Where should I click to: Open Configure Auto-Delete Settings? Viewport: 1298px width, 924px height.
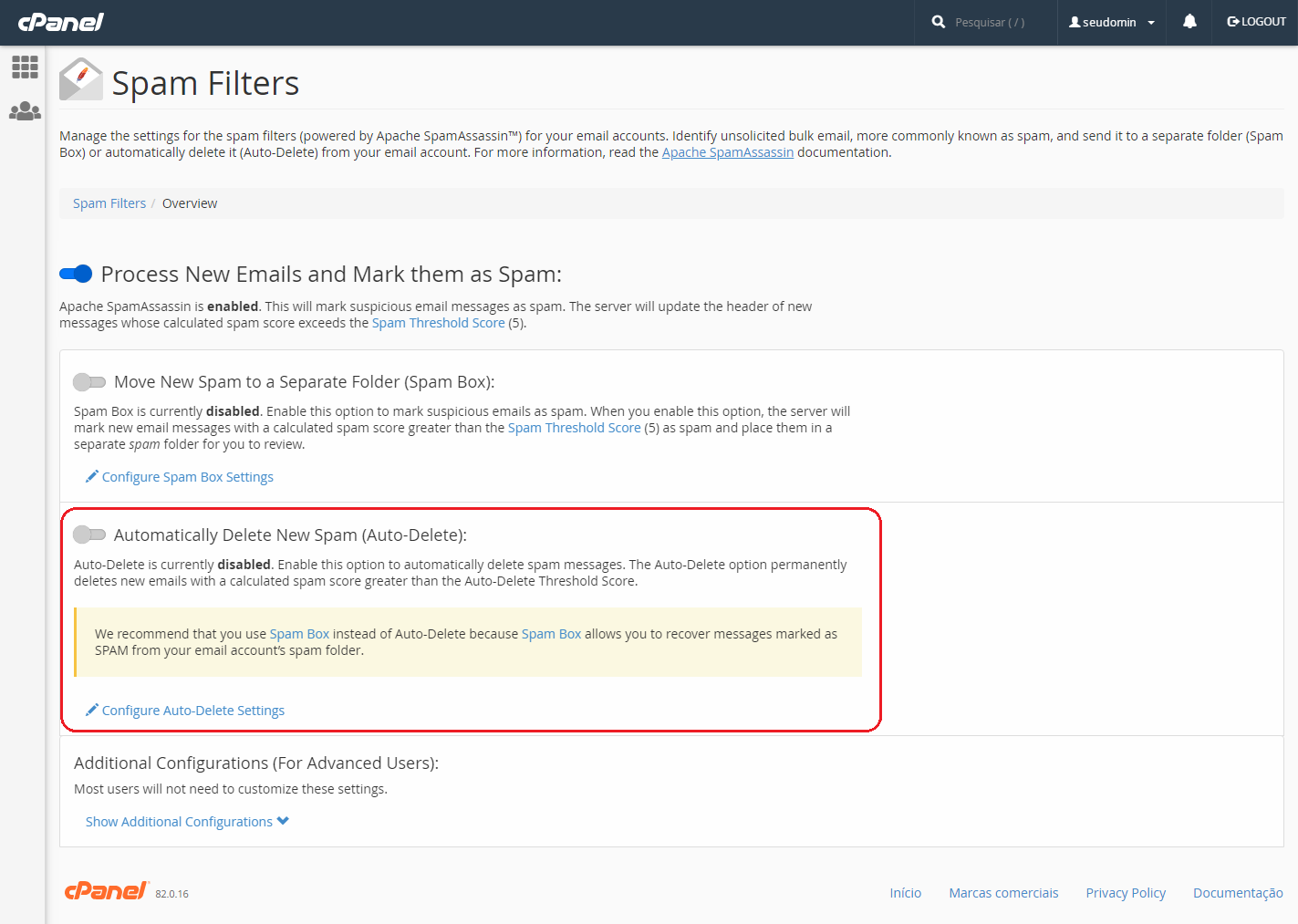193,711
